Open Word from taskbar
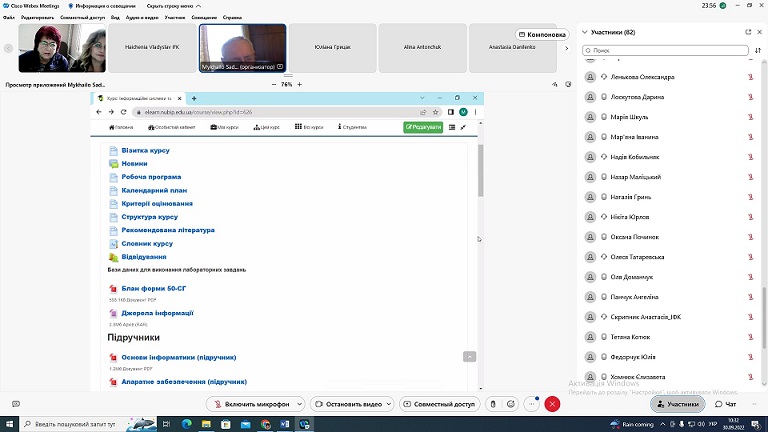The width and height of the screenshot is (768, 432). 285,424
